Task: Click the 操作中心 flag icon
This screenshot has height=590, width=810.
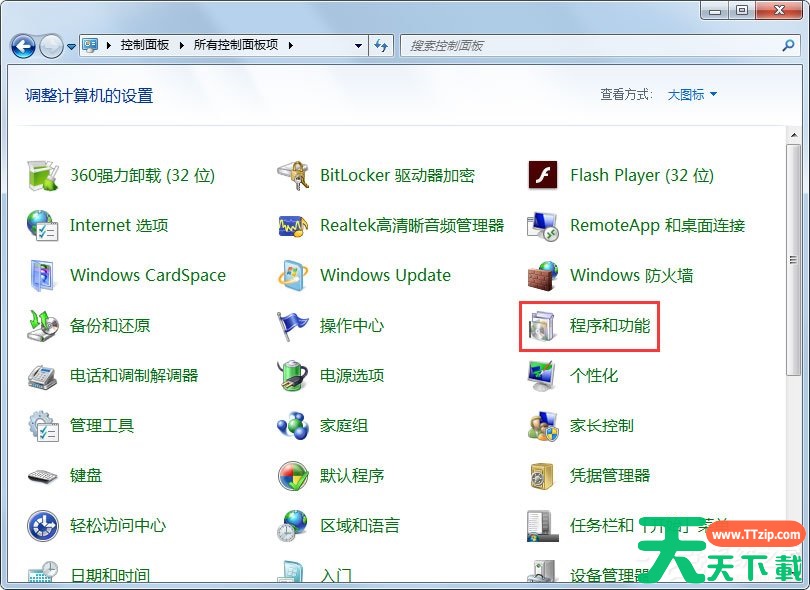Action: 292,325
